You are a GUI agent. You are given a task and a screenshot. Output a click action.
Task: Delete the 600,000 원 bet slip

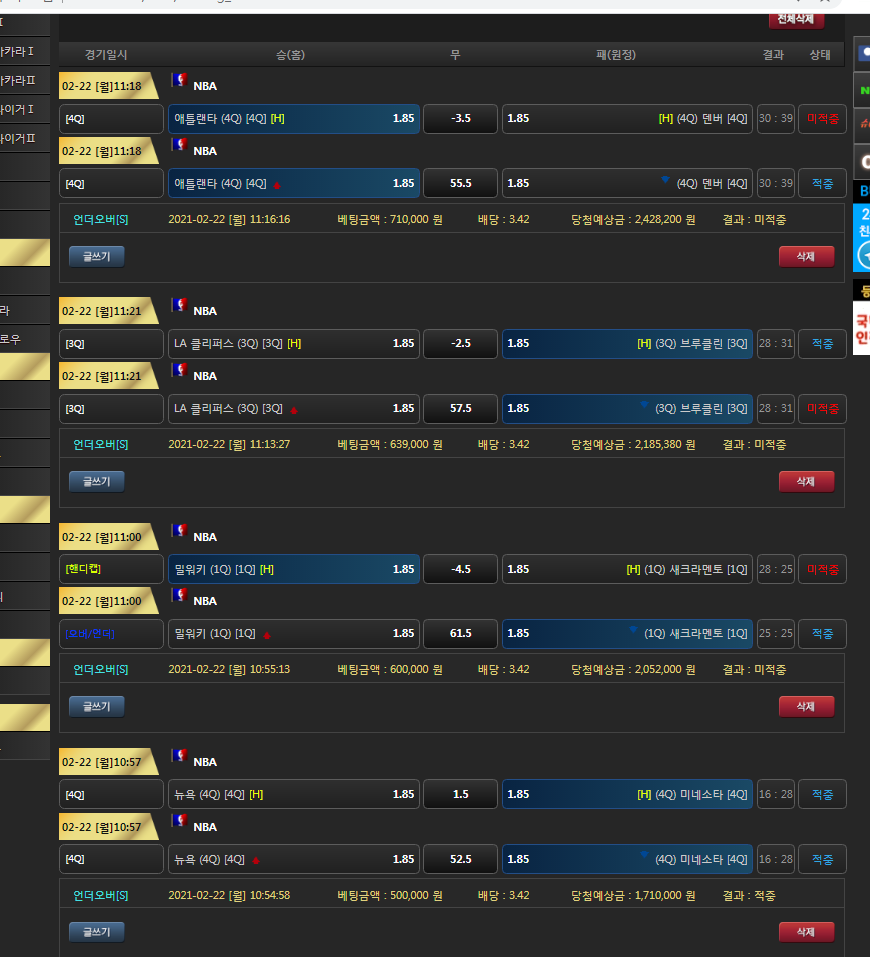tap(805, 706)
